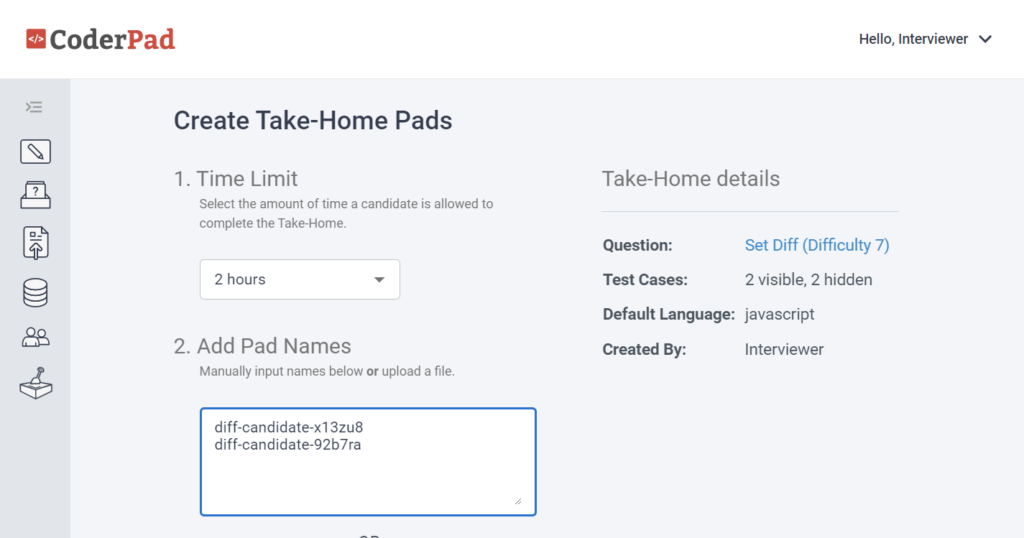Click the arrow on the time limit select
This screenshot has height=538, width=1024.
tap(379, 279)
